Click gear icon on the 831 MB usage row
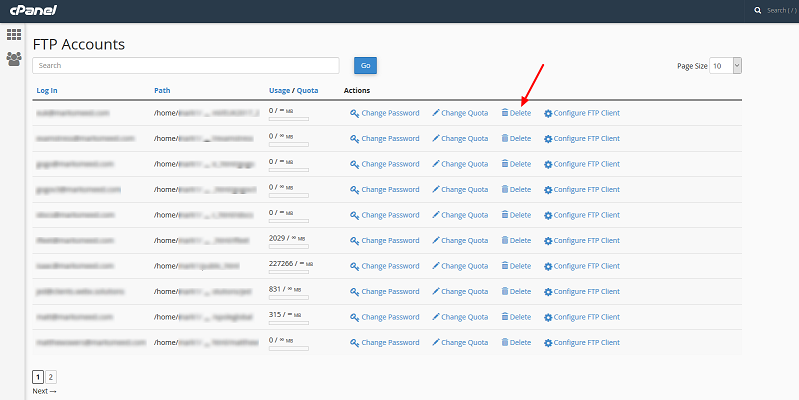 [548, 292]
